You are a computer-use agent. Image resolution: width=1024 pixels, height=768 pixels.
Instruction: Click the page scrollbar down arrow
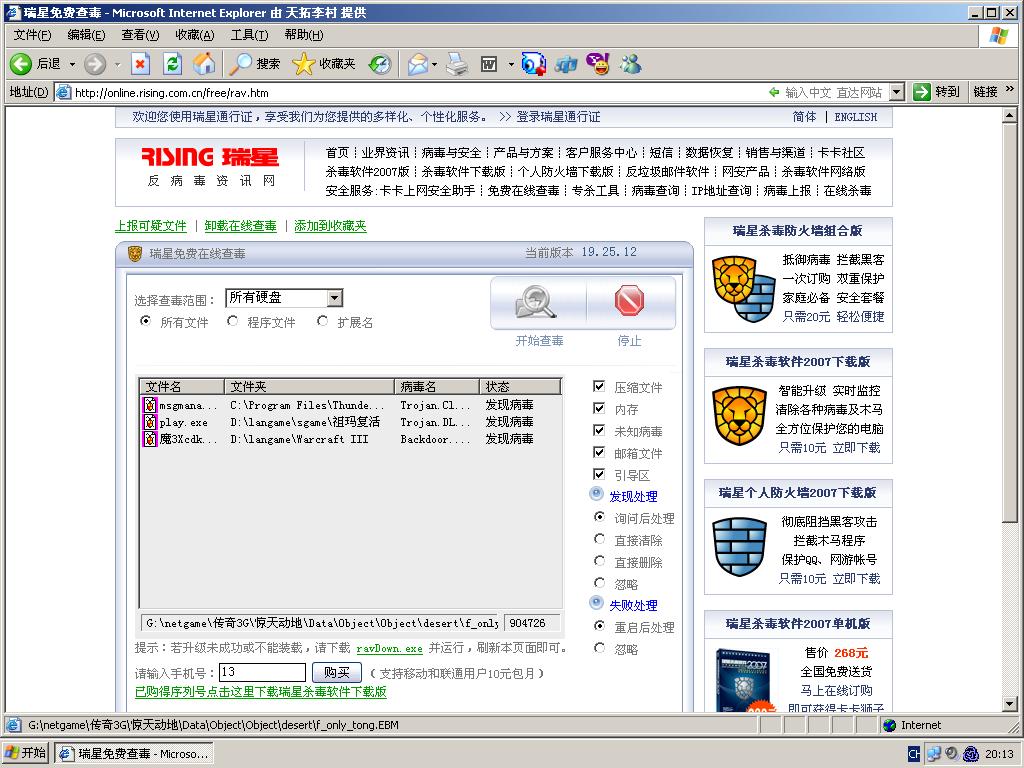click(x=1010, y=704)
